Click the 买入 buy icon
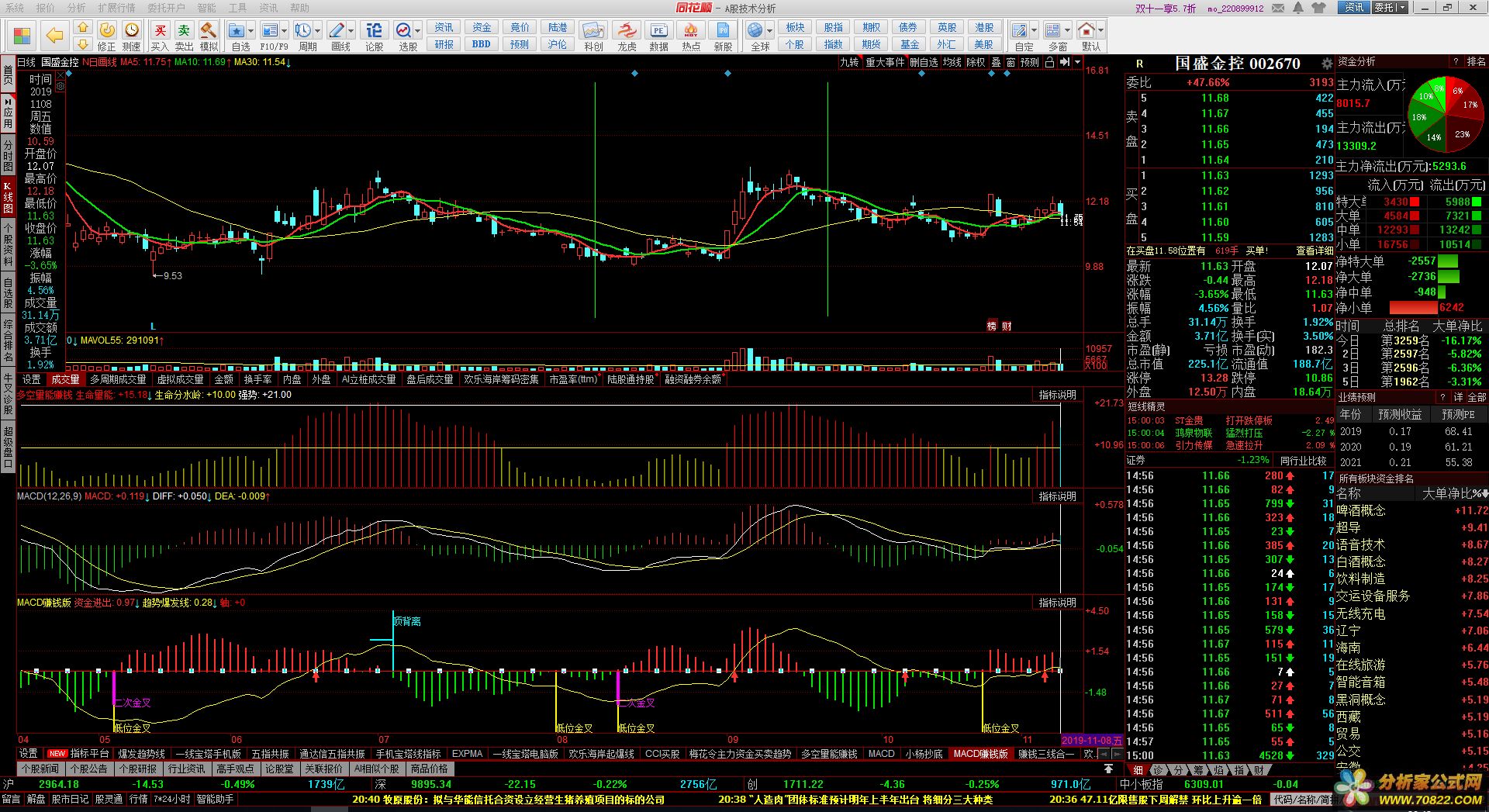 (x=160, y=35)
